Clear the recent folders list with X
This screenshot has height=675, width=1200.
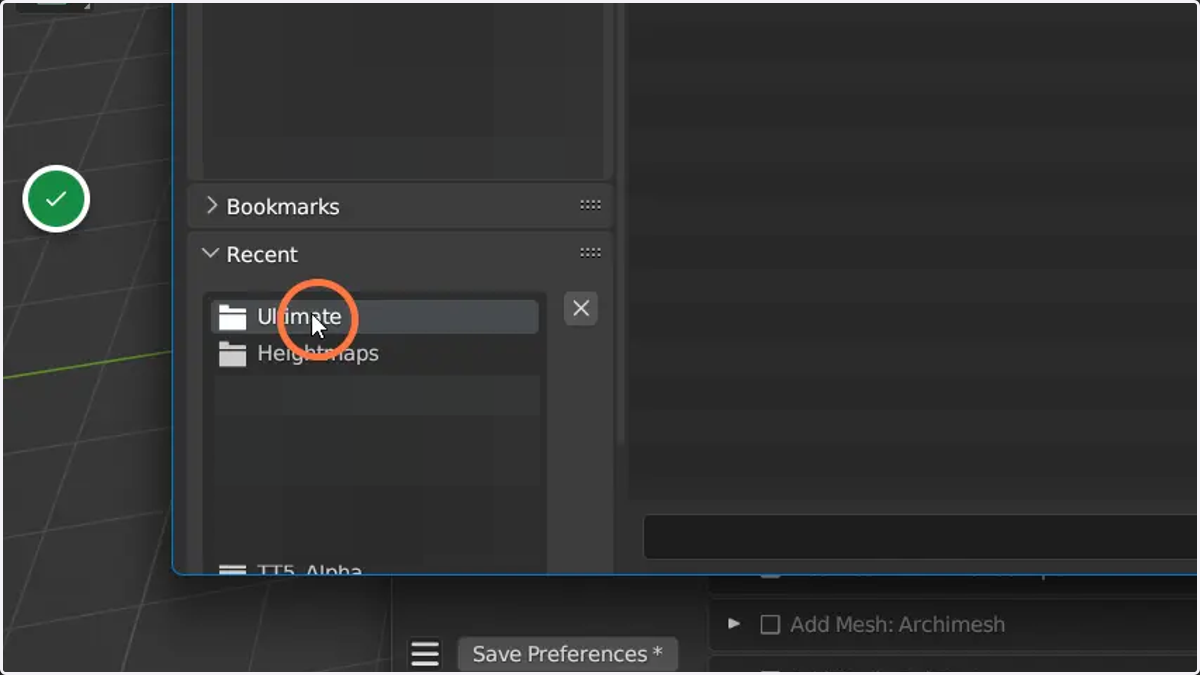tap(581, 309)
